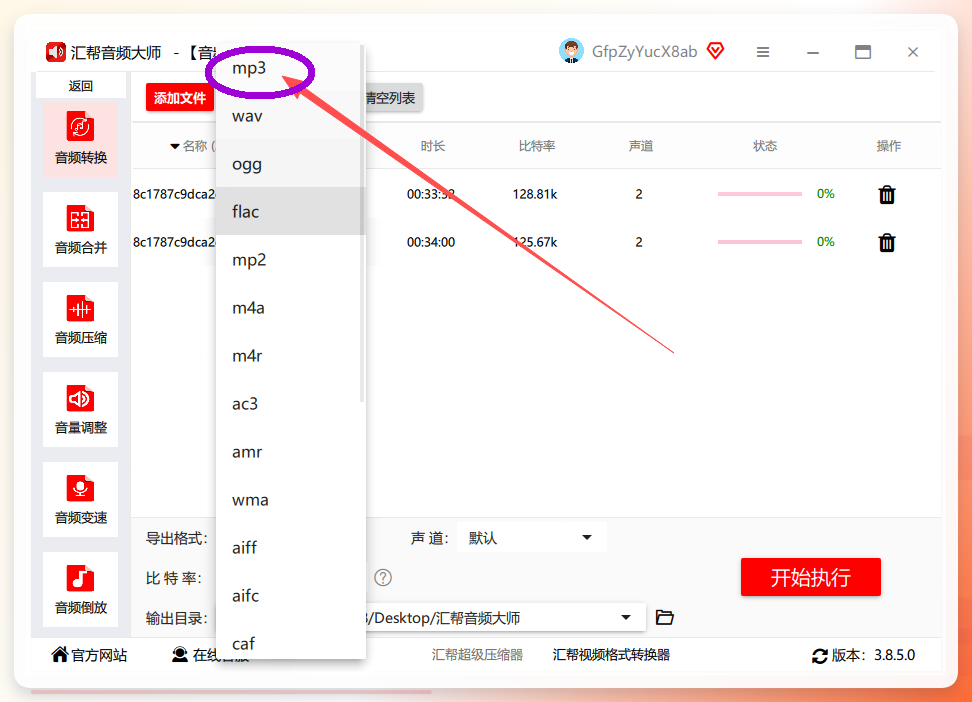Image resolution: width=972 pixels, height=702 pixels.
Task: Click the 添加文件 add file button
Action: (180, 98)
